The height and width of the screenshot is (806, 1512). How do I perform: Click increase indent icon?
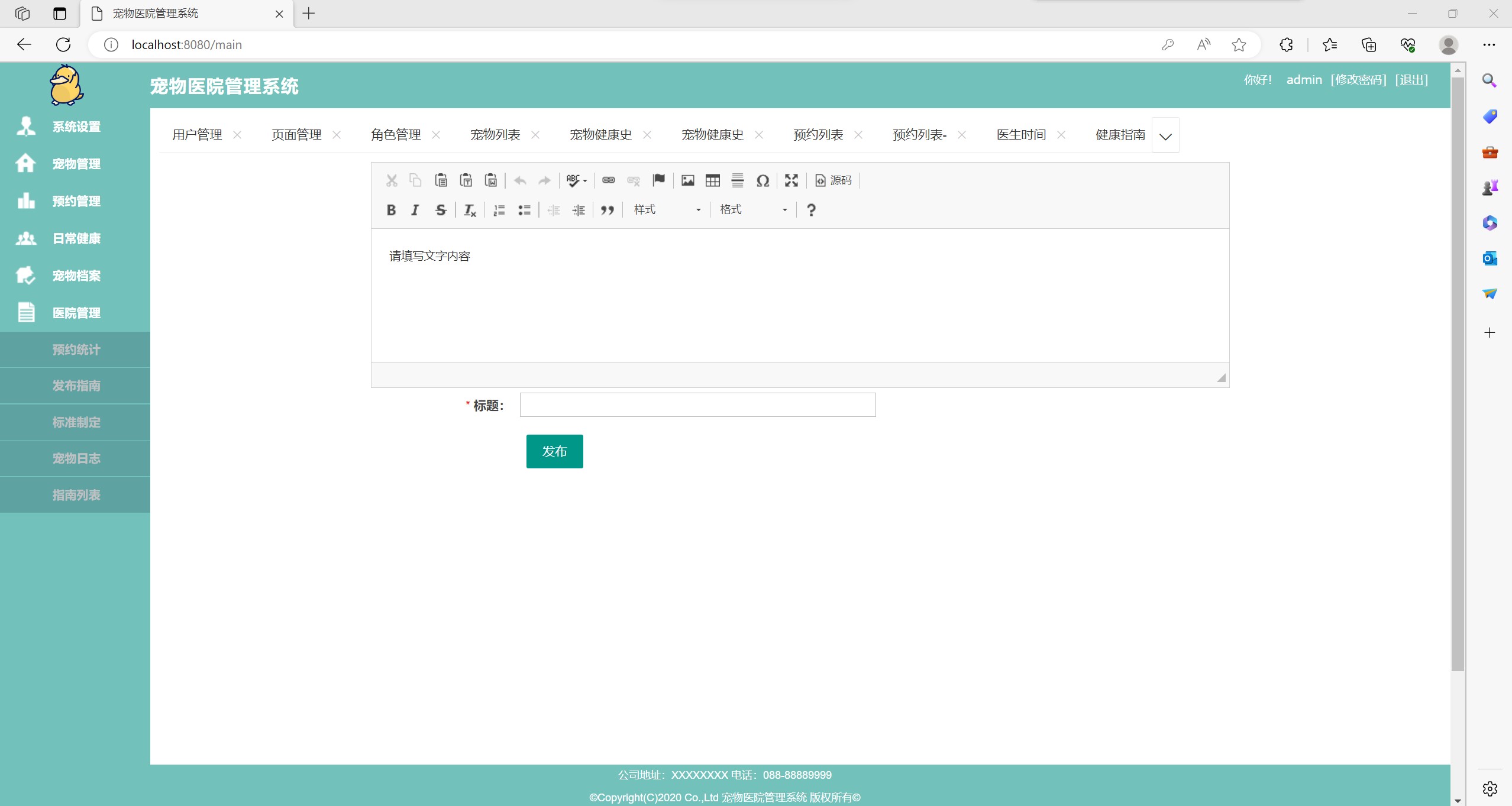(x=579, y=210)
